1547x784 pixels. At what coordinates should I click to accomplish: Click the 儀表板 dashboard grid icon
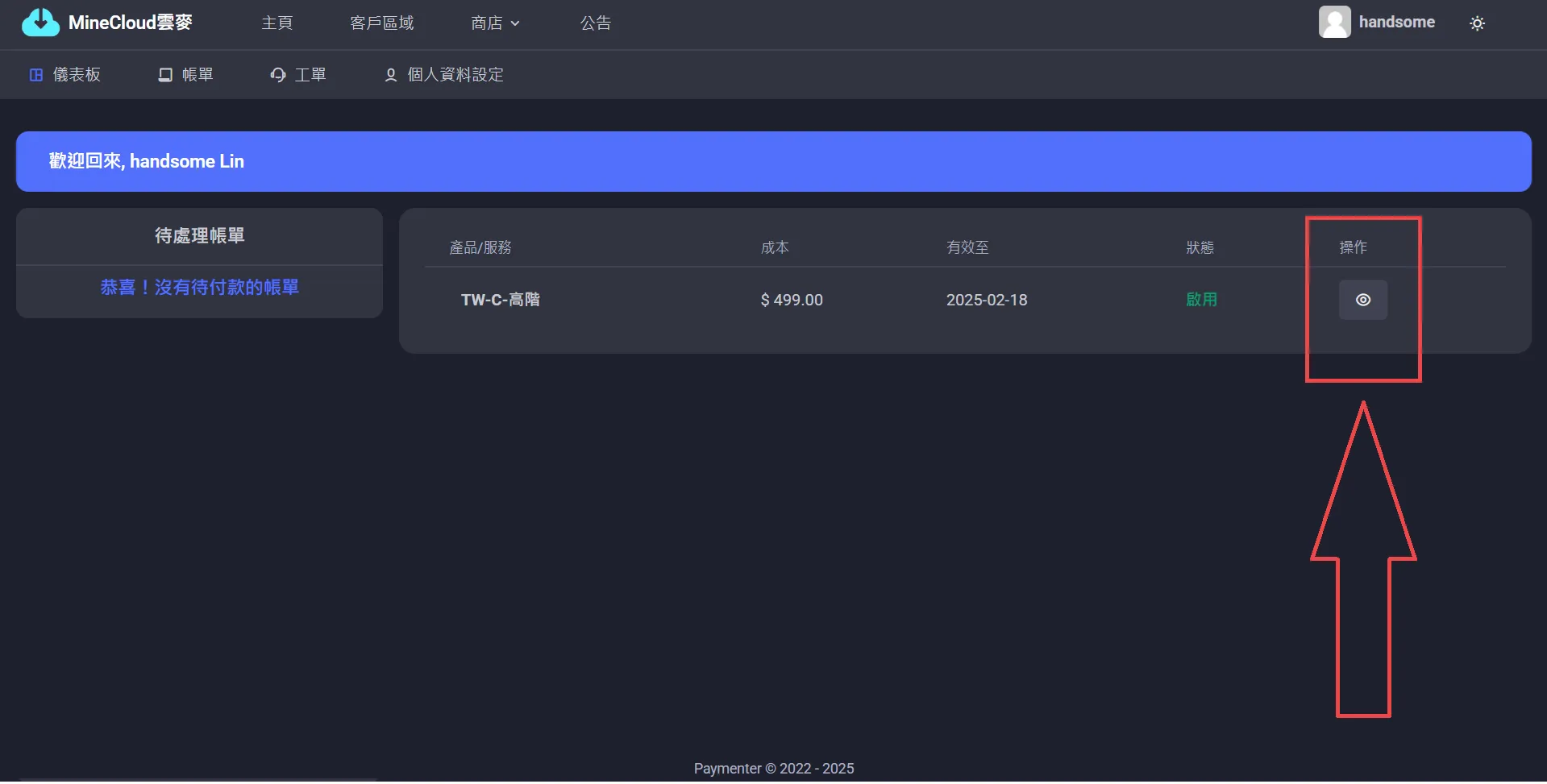[36, 75]
